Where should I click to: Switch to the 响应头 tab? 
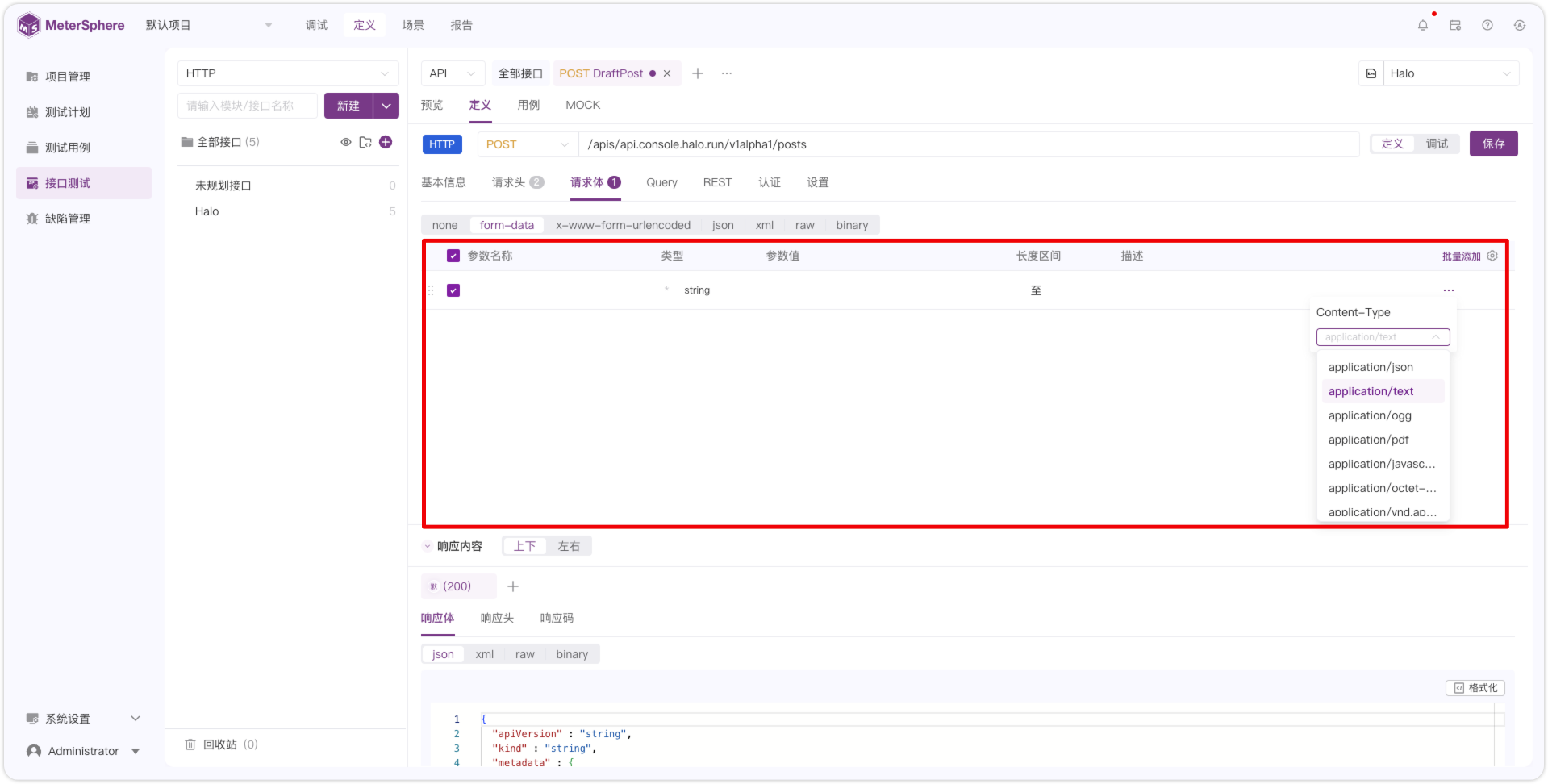click(x=497, y=618)
